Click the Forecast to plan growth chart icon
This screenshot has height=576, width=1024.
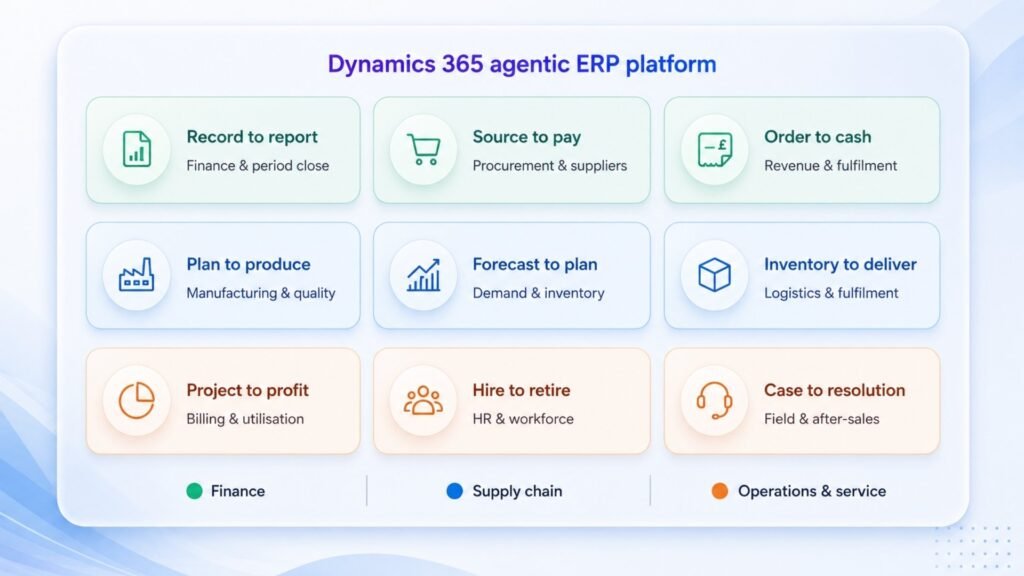click(423, 275)
